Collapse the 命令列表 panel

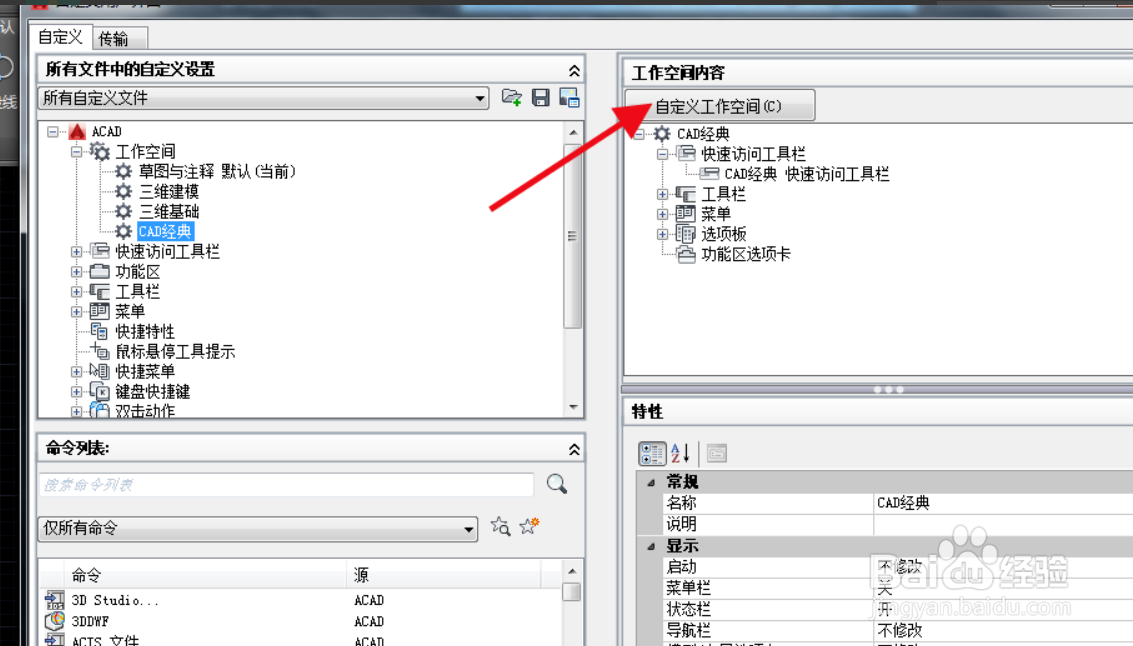[x=574, y=449]
